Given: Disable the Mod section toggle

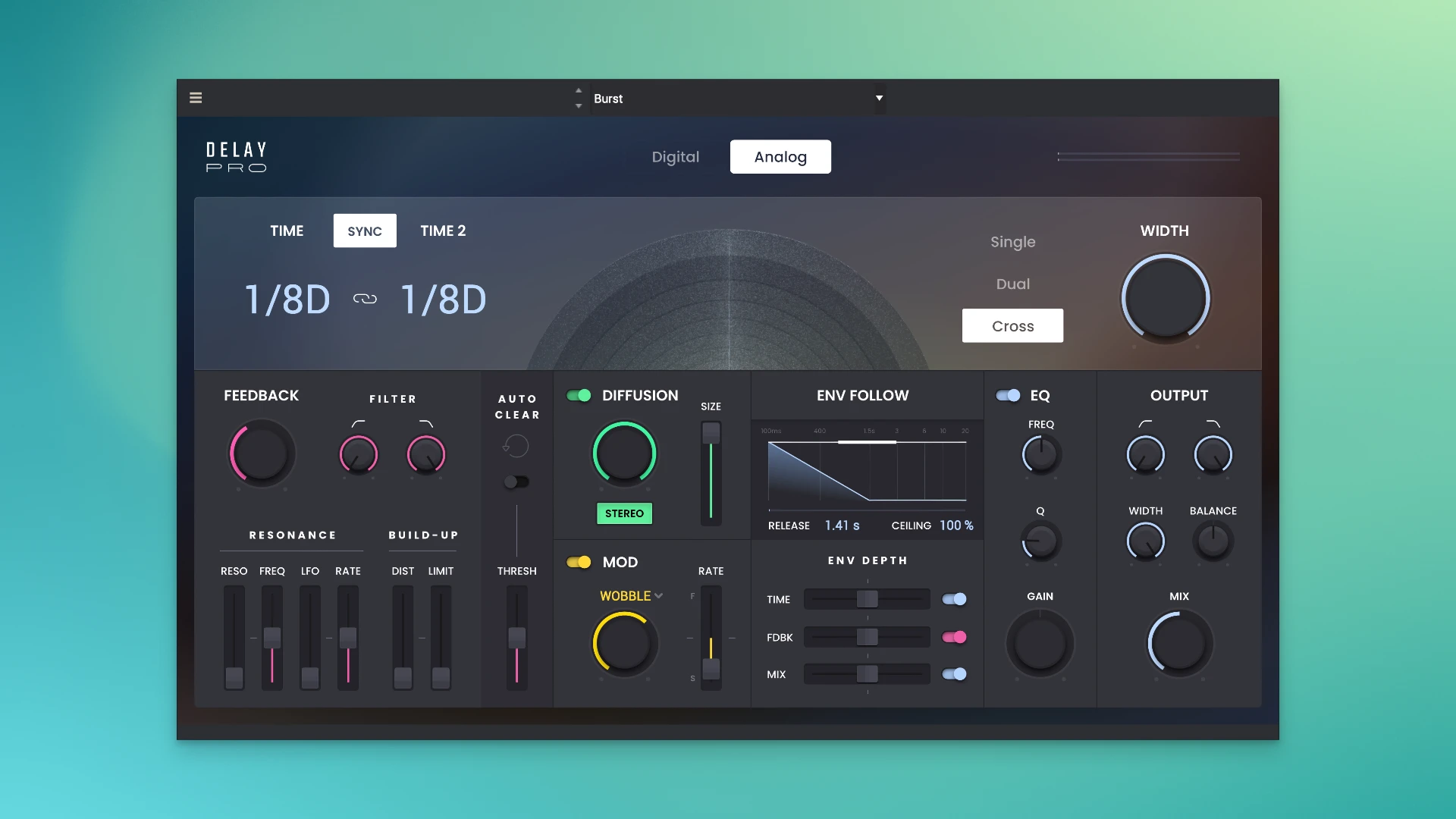Looking at the screenshot, I should click(579, 562).
